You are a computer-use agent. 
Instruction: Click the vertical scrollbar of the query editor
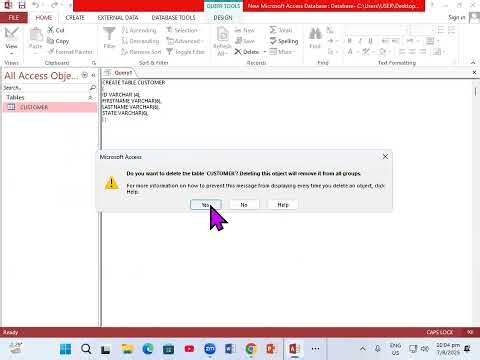[x=475, y=203]
